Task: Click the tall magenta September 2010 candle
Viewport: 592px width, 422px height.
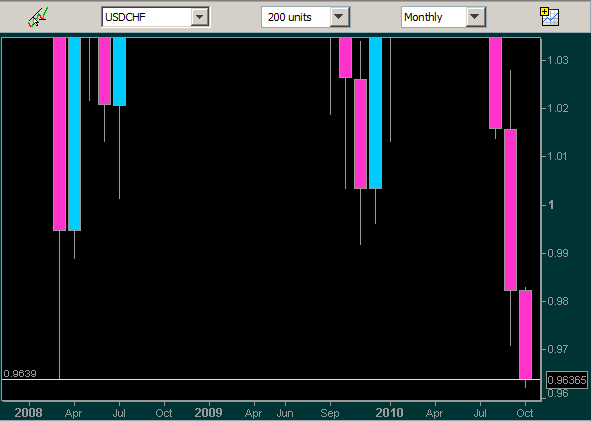Action: (x=510, y=210)
